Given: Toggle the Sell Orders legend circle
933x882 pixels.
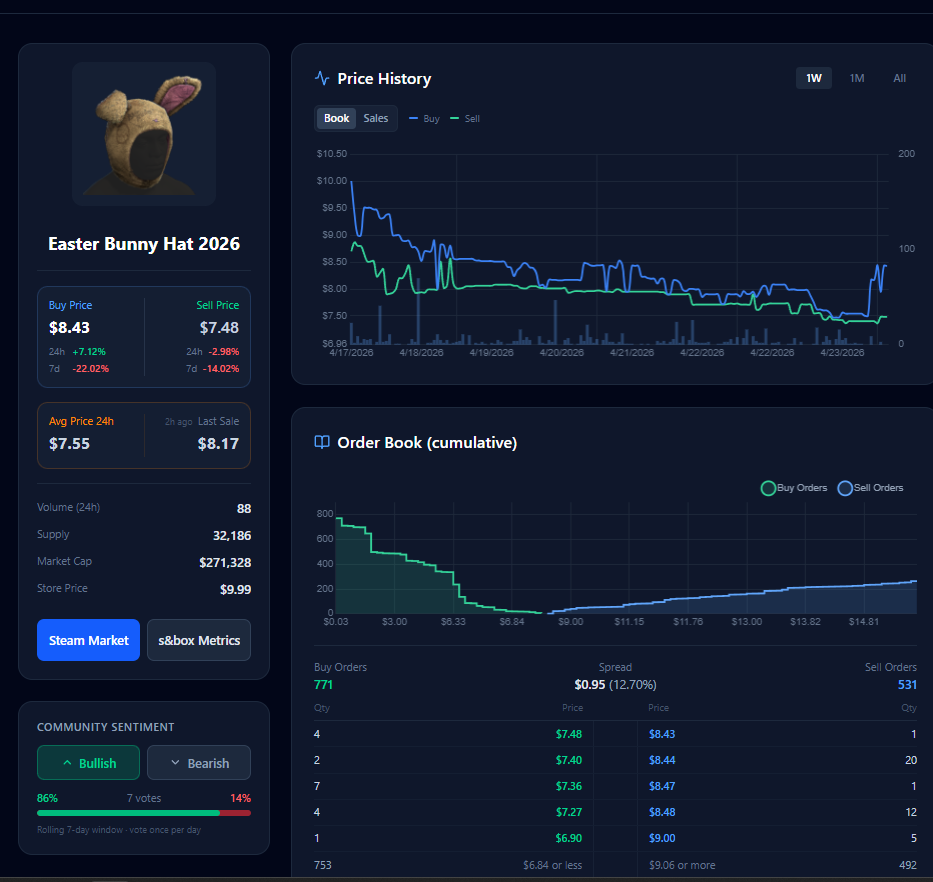Looking at the screenshot, I should (x=845, y=488).
